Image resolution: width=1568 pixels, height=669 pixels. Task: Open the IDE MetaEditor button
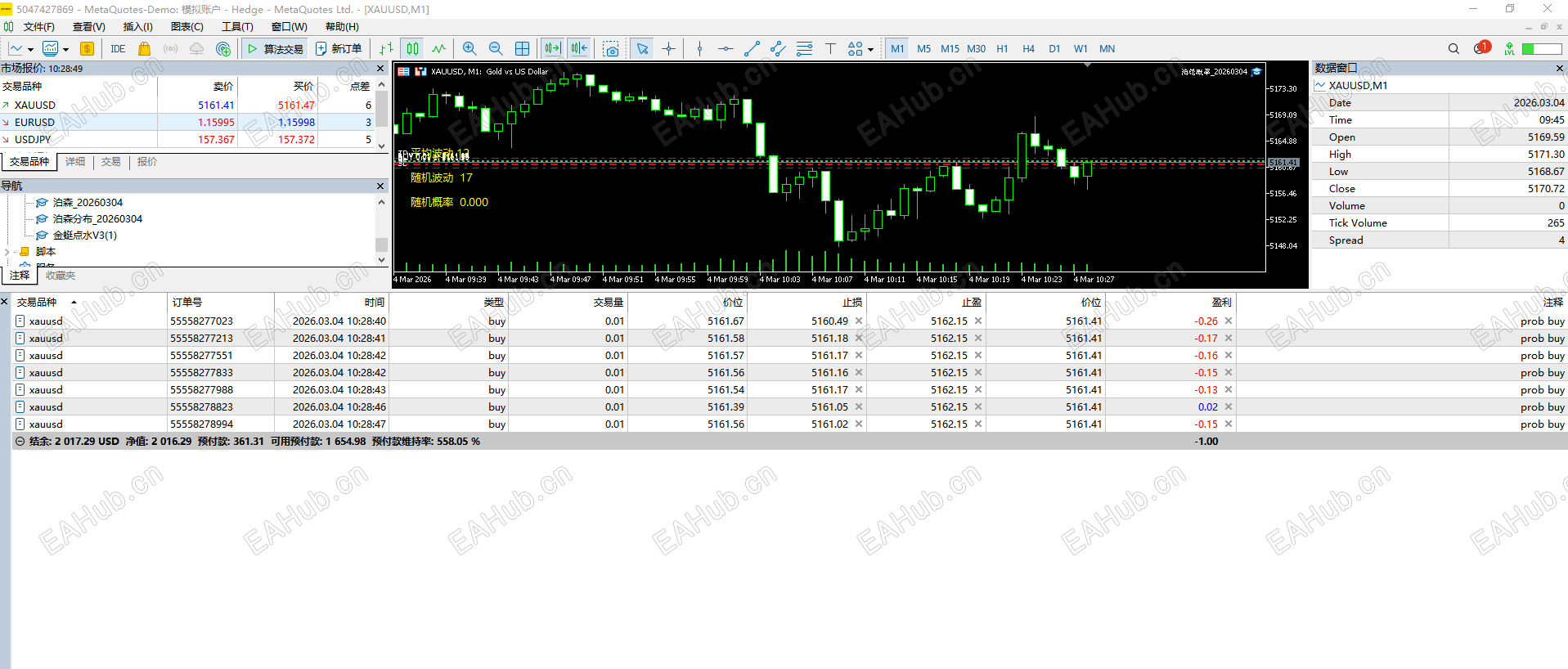[x=118, y=49]
